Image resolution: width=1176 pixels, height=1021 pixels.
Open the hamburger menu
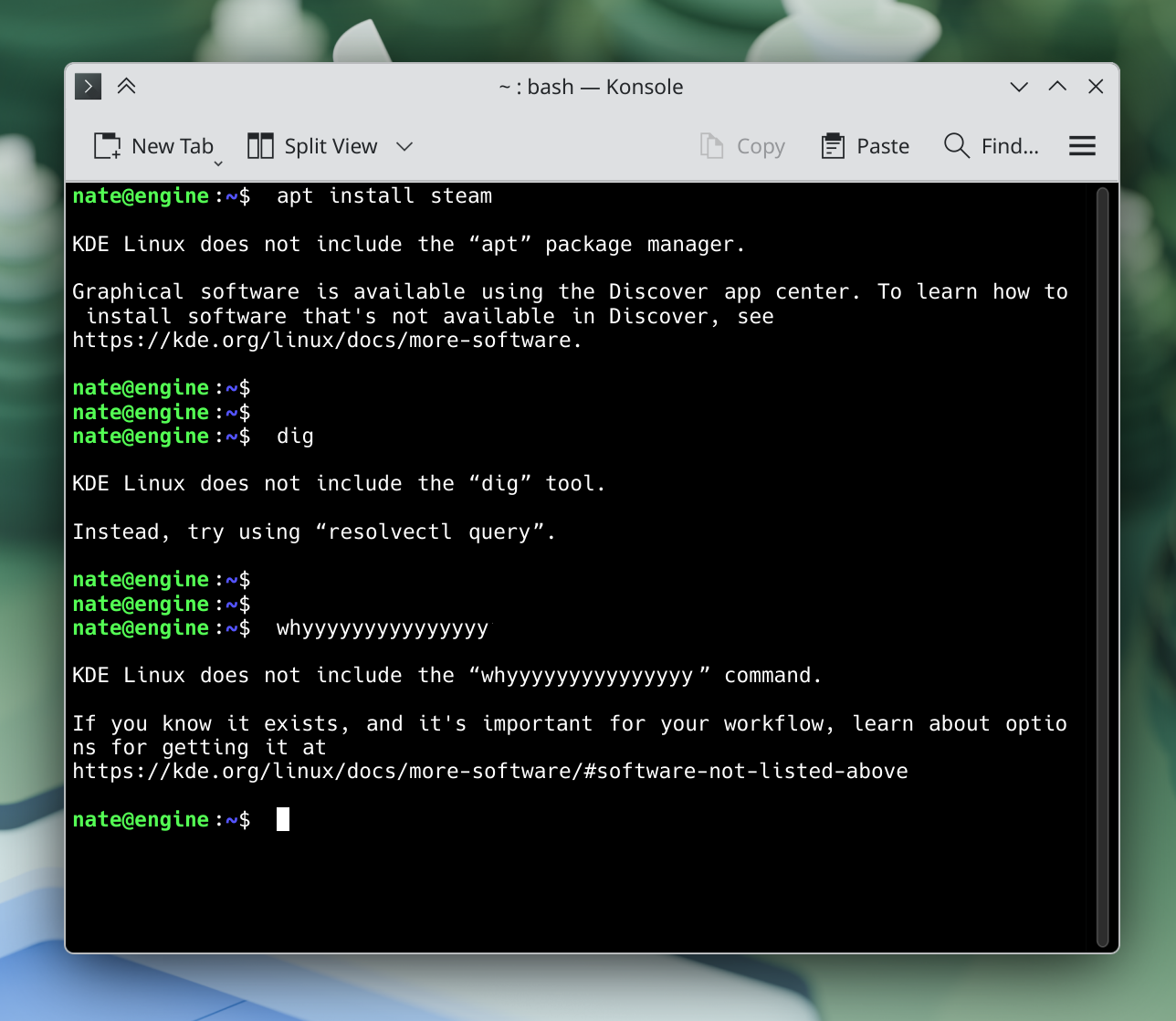pyautogui.click(x=1082, y=146)
